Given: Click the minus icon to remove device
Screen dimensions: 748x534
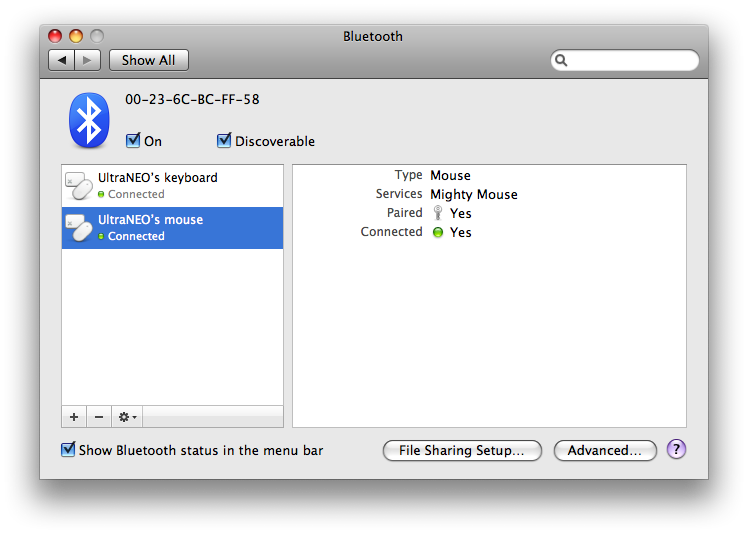Looking at the screenshot, I should [99, 417].
